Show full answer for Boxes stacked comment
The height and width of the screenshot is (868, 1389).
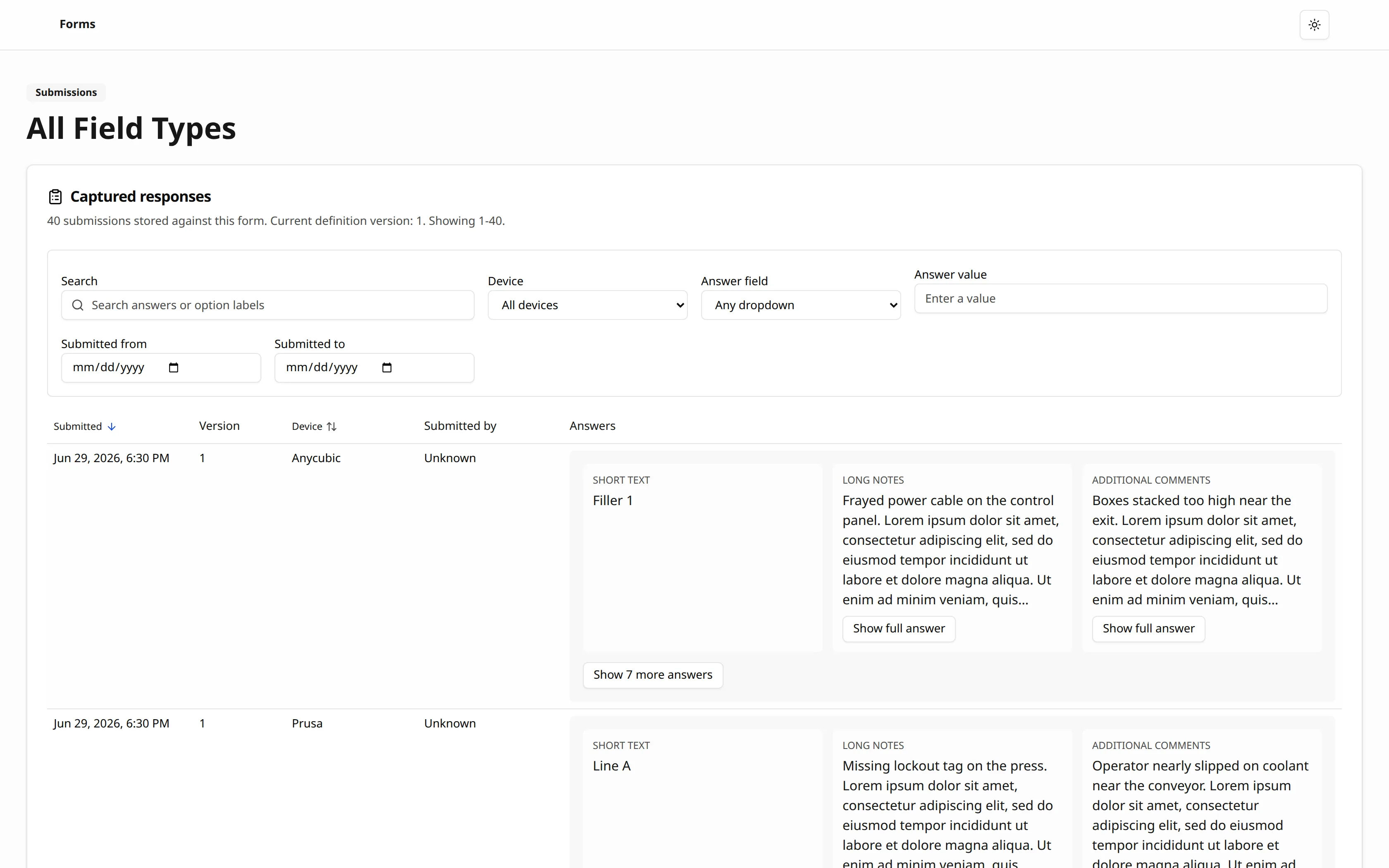1148,629
